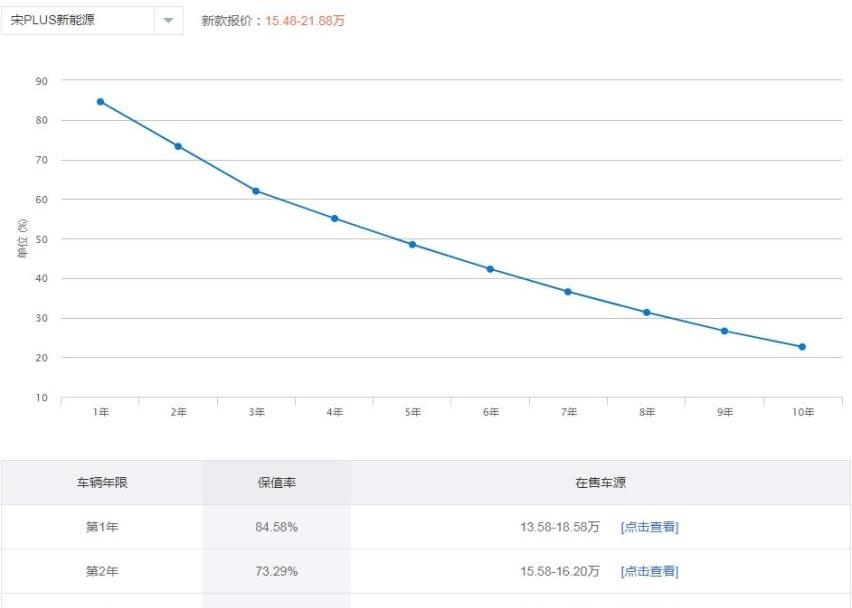Click the 5年 x-axis label
The height and width of the screenshot is (608, 852).
[413, 412]
